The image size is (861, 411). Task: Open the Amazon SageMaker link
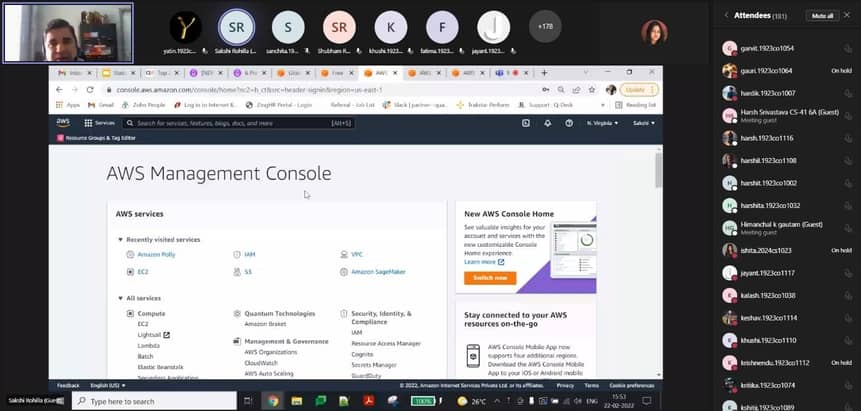pos(376,271)
